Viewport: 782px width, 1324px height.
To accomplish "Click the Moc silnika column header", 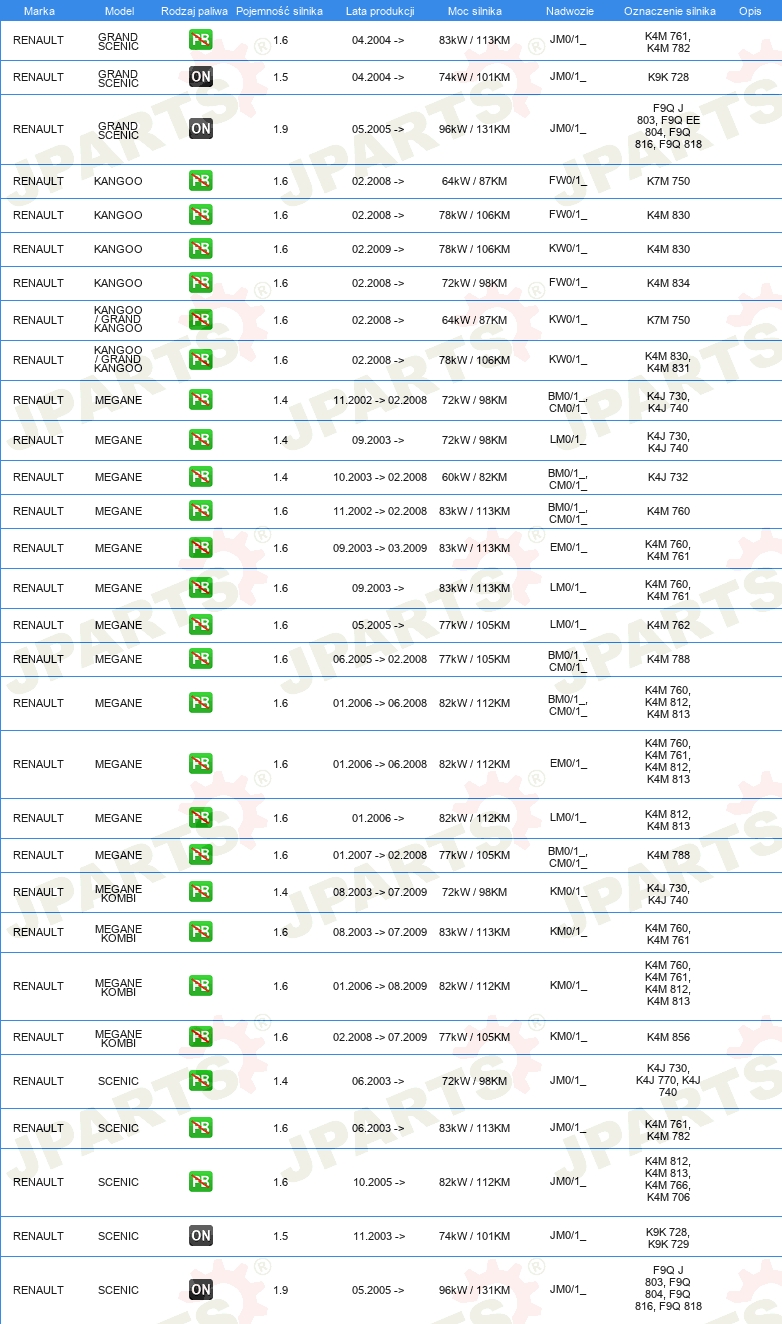I will point(474,10).
